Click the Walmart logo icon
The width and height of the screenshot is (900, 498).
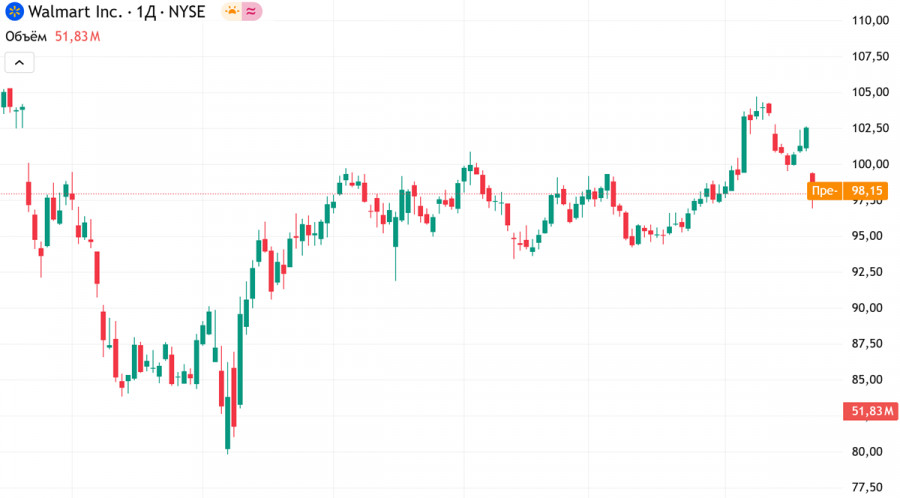tap(13, 13)
